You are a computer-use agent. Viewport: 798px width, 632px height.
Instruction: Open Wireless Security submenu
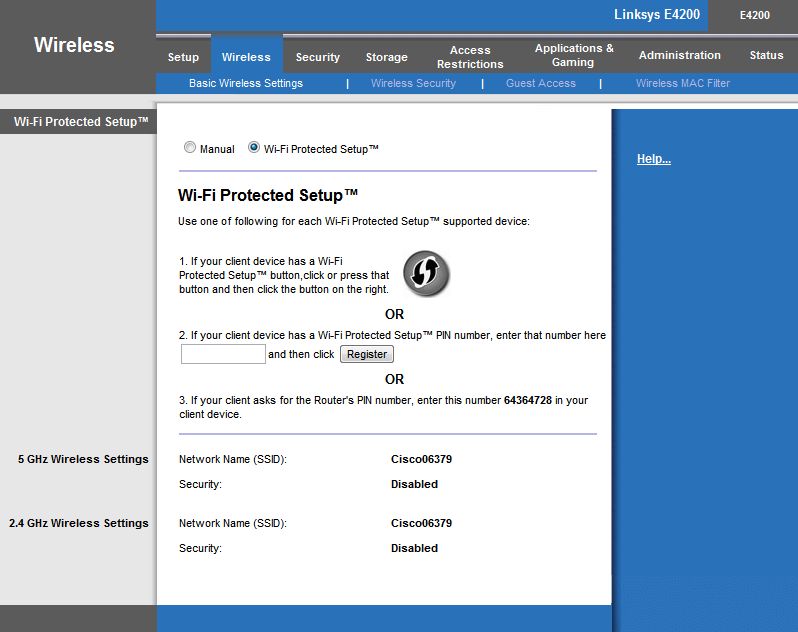tap(413, 83)
